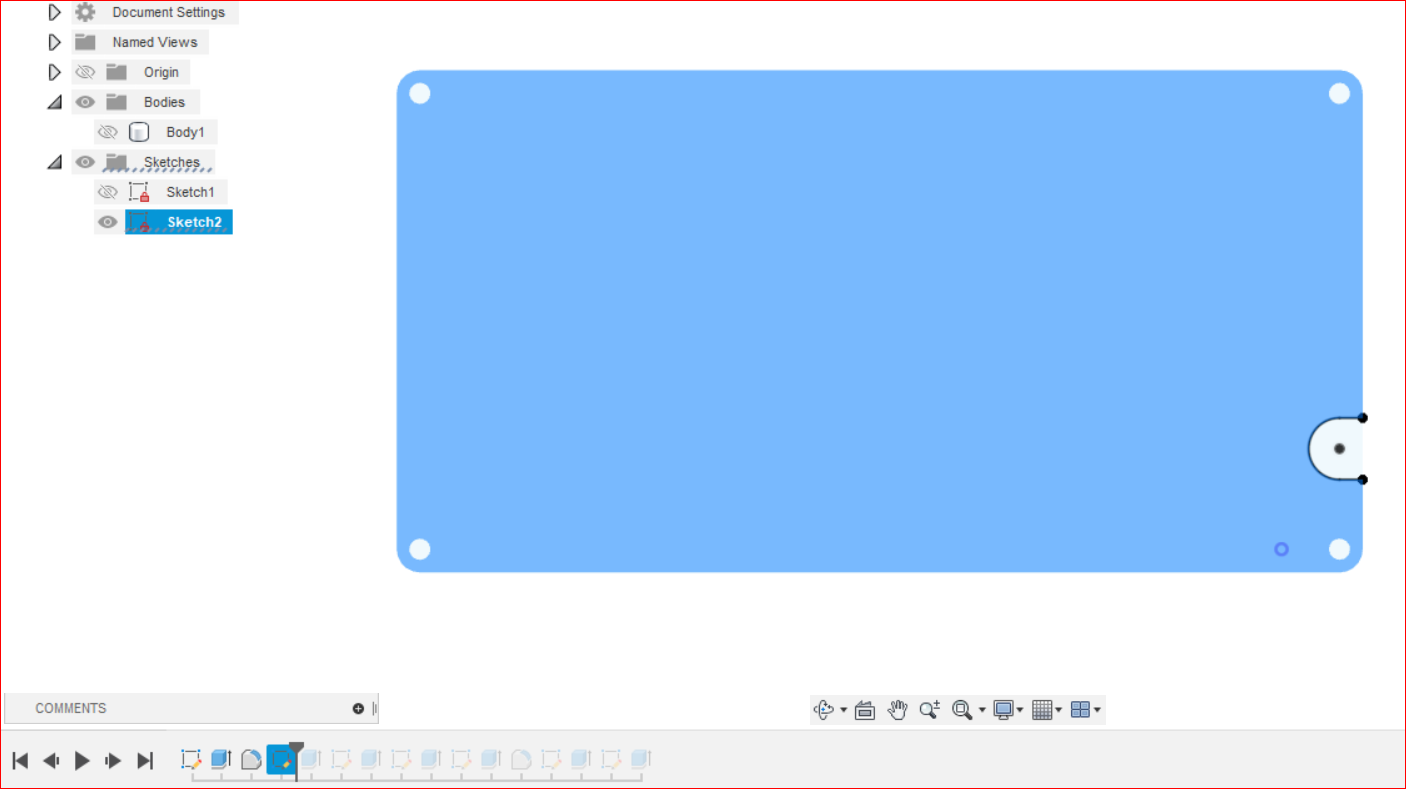Select the greyed-out second fillet timeline feature

coord(521,759)
